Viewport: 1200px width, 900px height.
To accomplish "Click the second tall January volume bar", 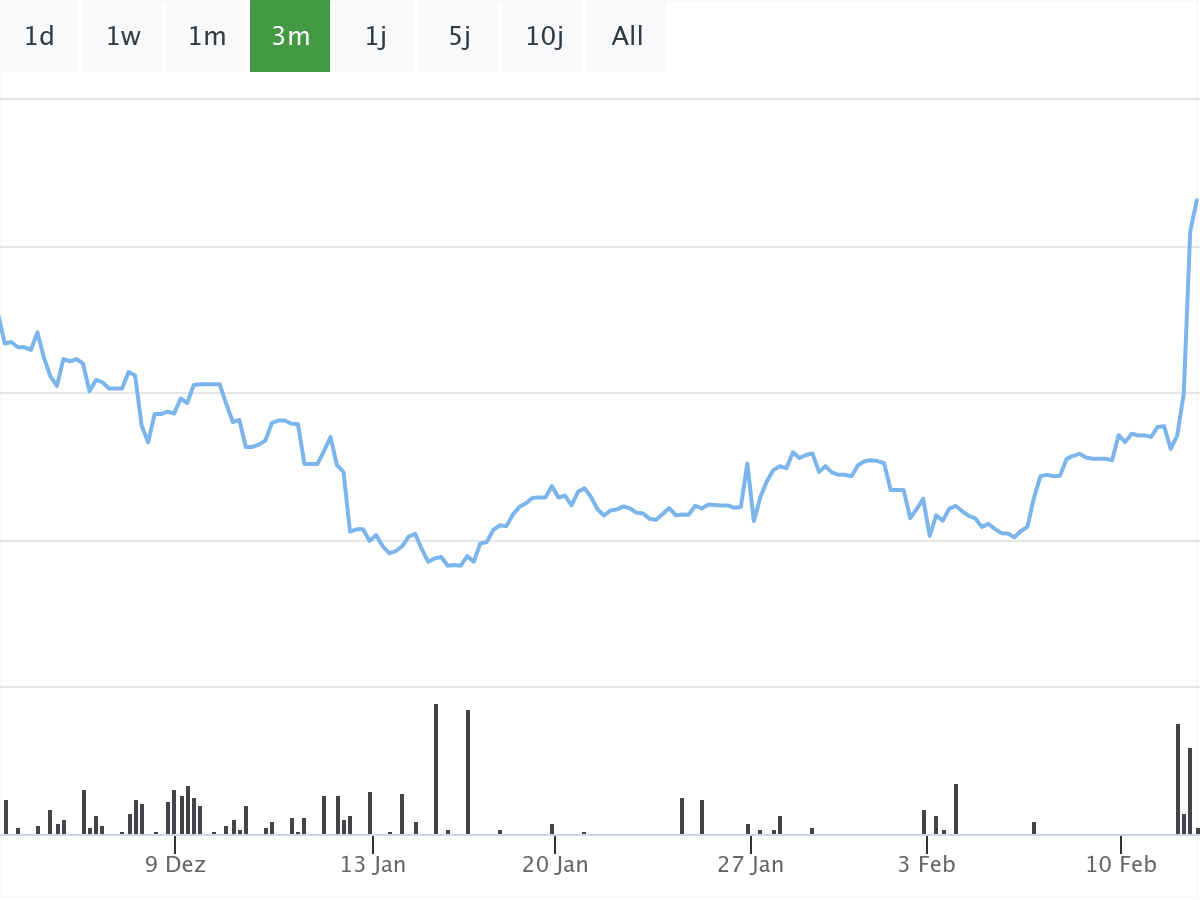I will click(468, 771).
